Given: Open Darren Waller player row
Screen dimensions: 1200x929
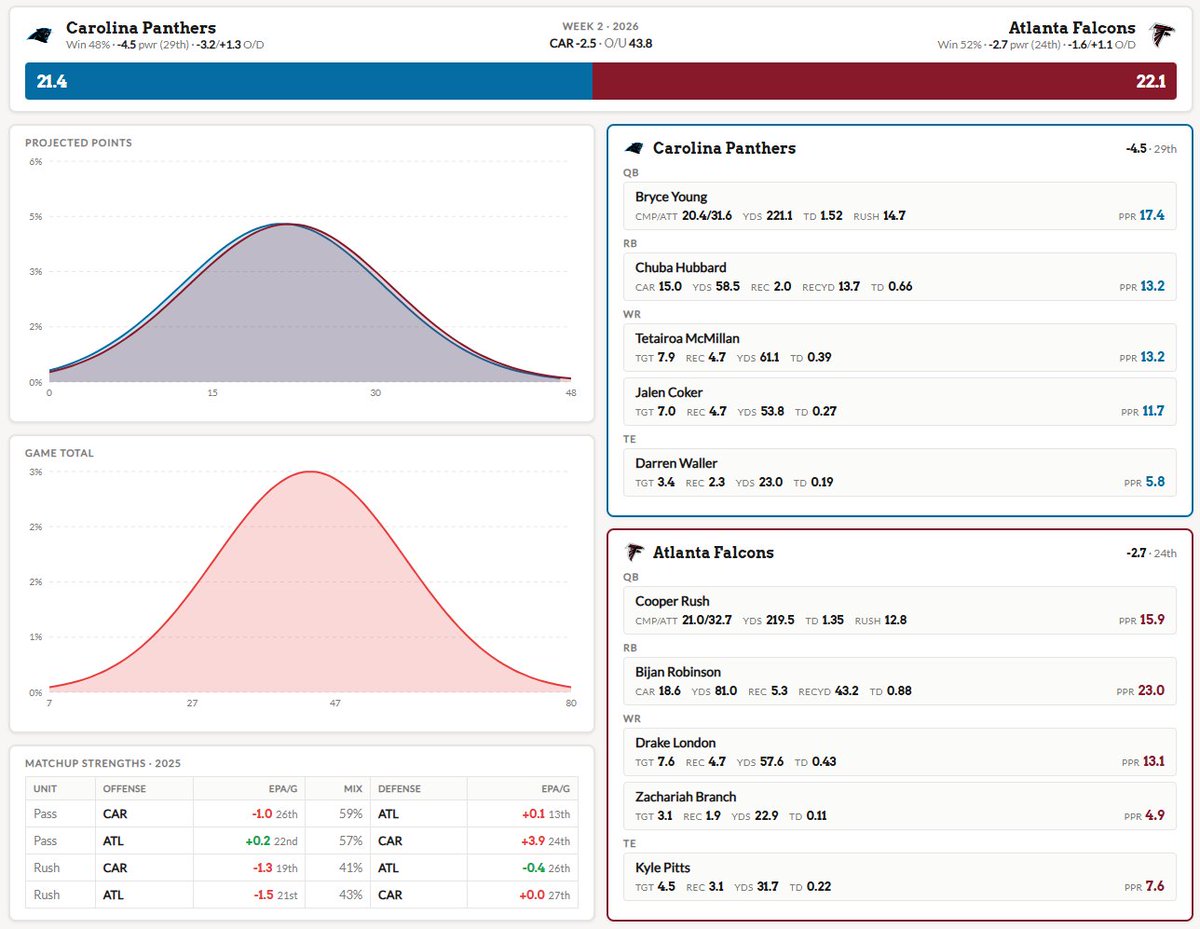Looking at the screenshot, I should coord(899,472).
